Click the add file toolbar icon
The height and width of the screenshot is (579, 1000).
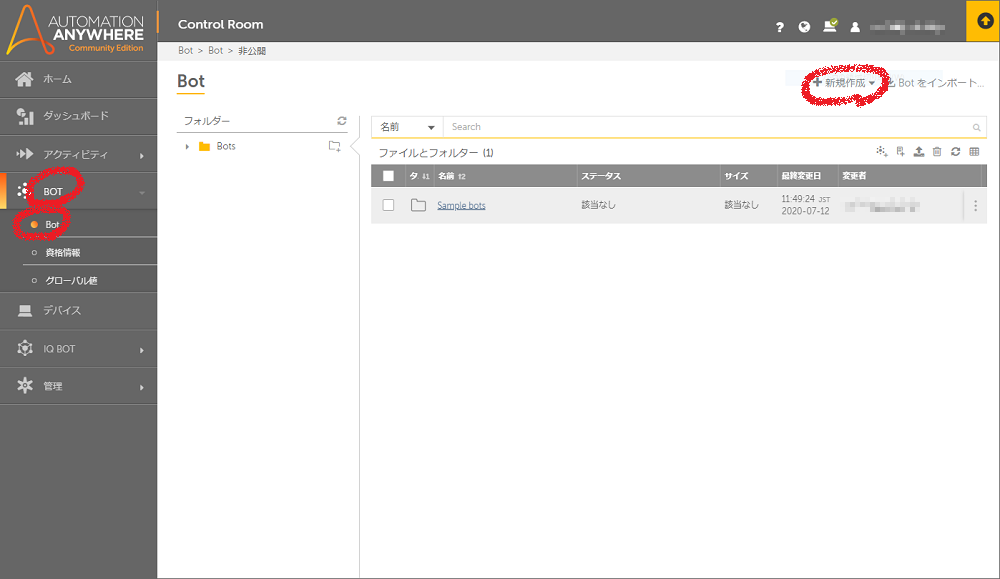(x=901, y=152)
